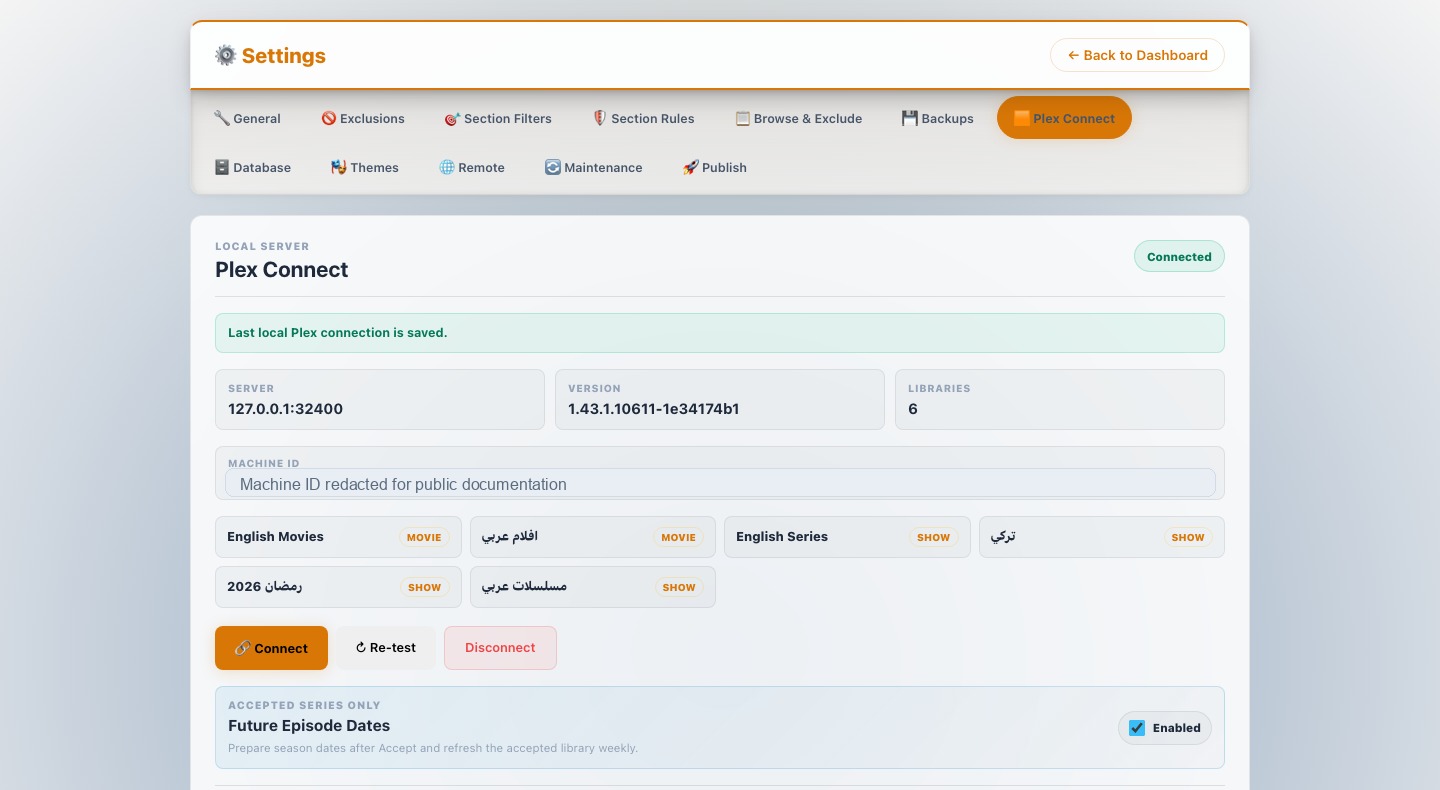Go to Section Rules tab
Image resolution: width=1440 pixels, height=790 pixels.
pyautogui.click(x=643, y=118)
